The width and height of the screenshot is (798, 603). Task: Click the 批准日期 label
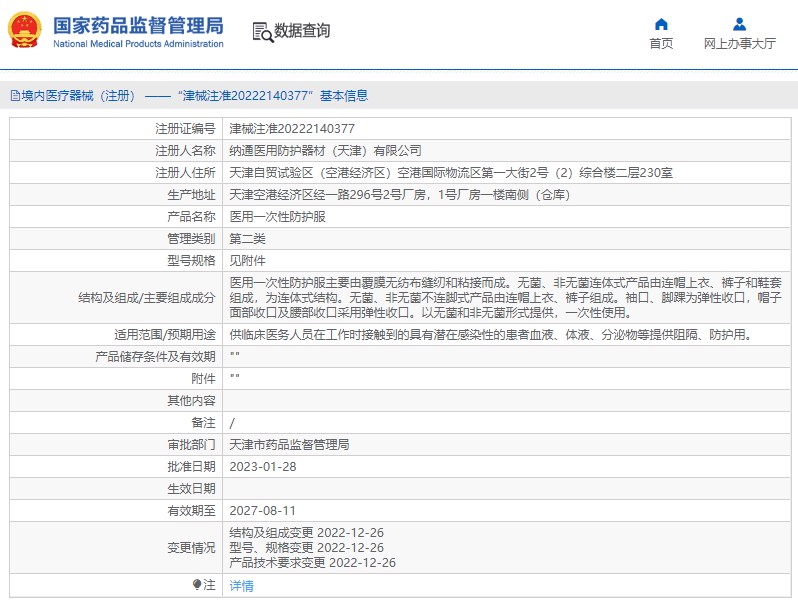tap(191, 467)
